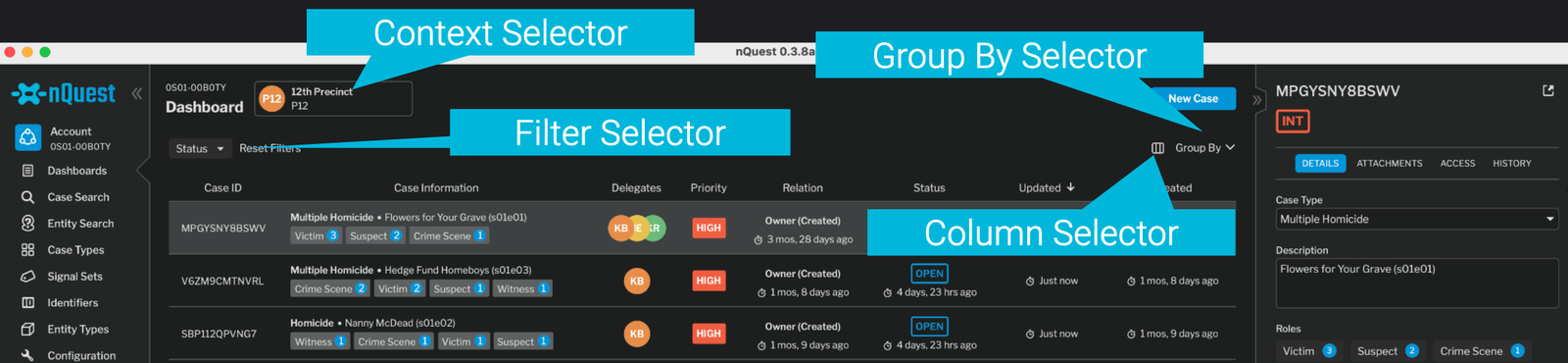Select case ID SBP112QPVNG7 in the table
Image resolution: width=1568 pixels, height=363 pixels.
coord(219,334)
